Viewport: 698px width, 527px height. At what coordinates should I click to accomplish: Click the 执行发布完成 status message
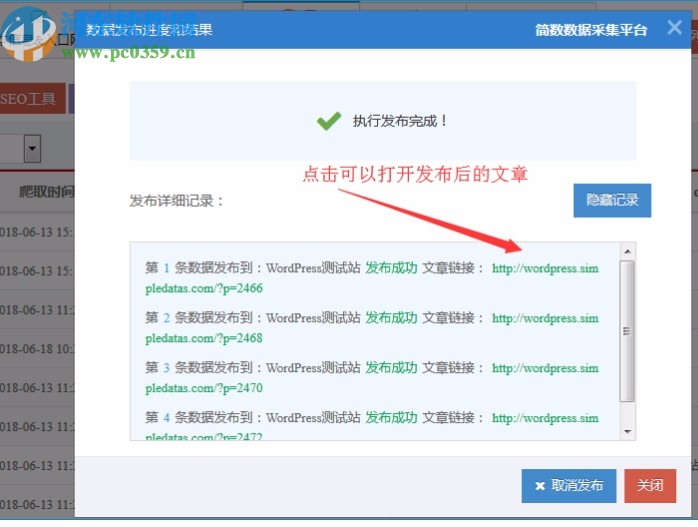[400, 121]
